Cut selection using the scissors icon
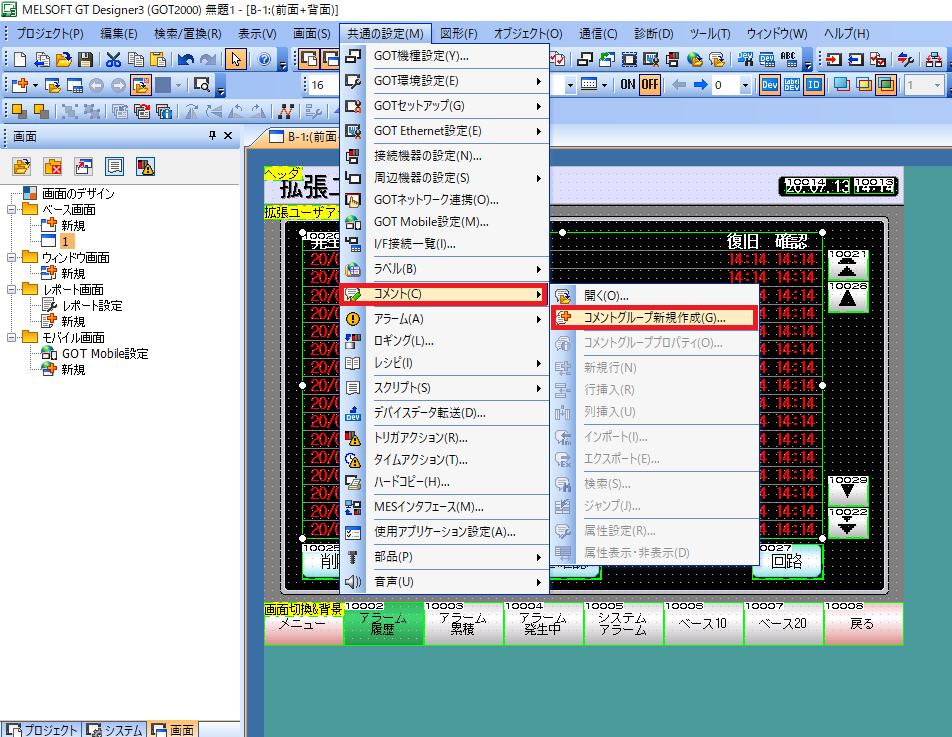 tap(114, 59)
